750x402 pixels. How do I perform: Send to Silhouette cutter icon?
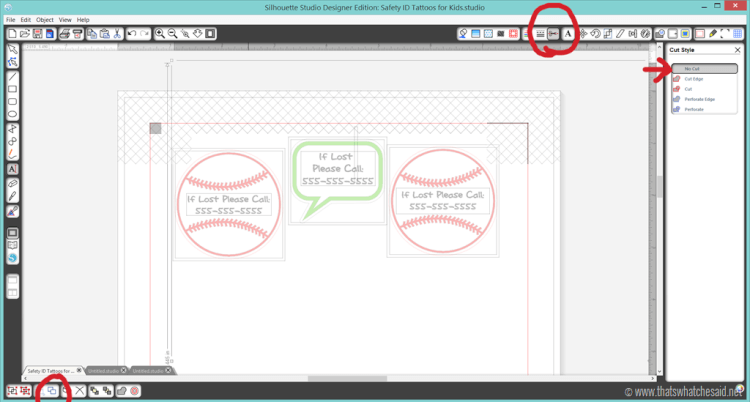(x=77, y=34)
